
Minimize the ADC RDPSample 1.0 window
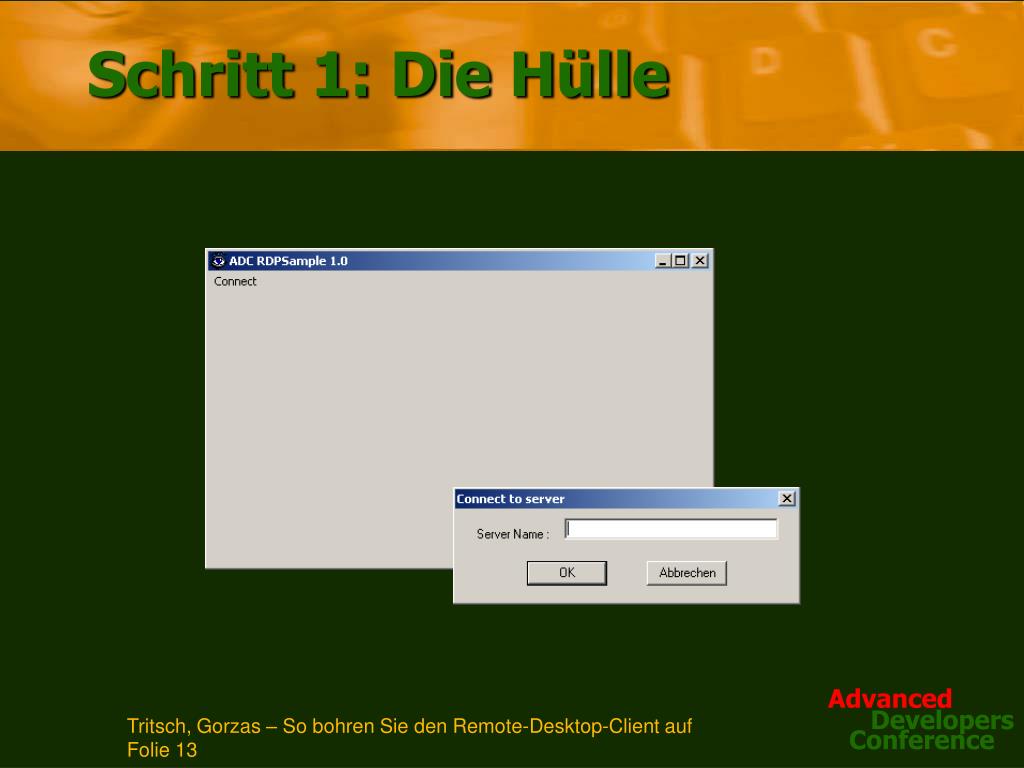point(663,261)
